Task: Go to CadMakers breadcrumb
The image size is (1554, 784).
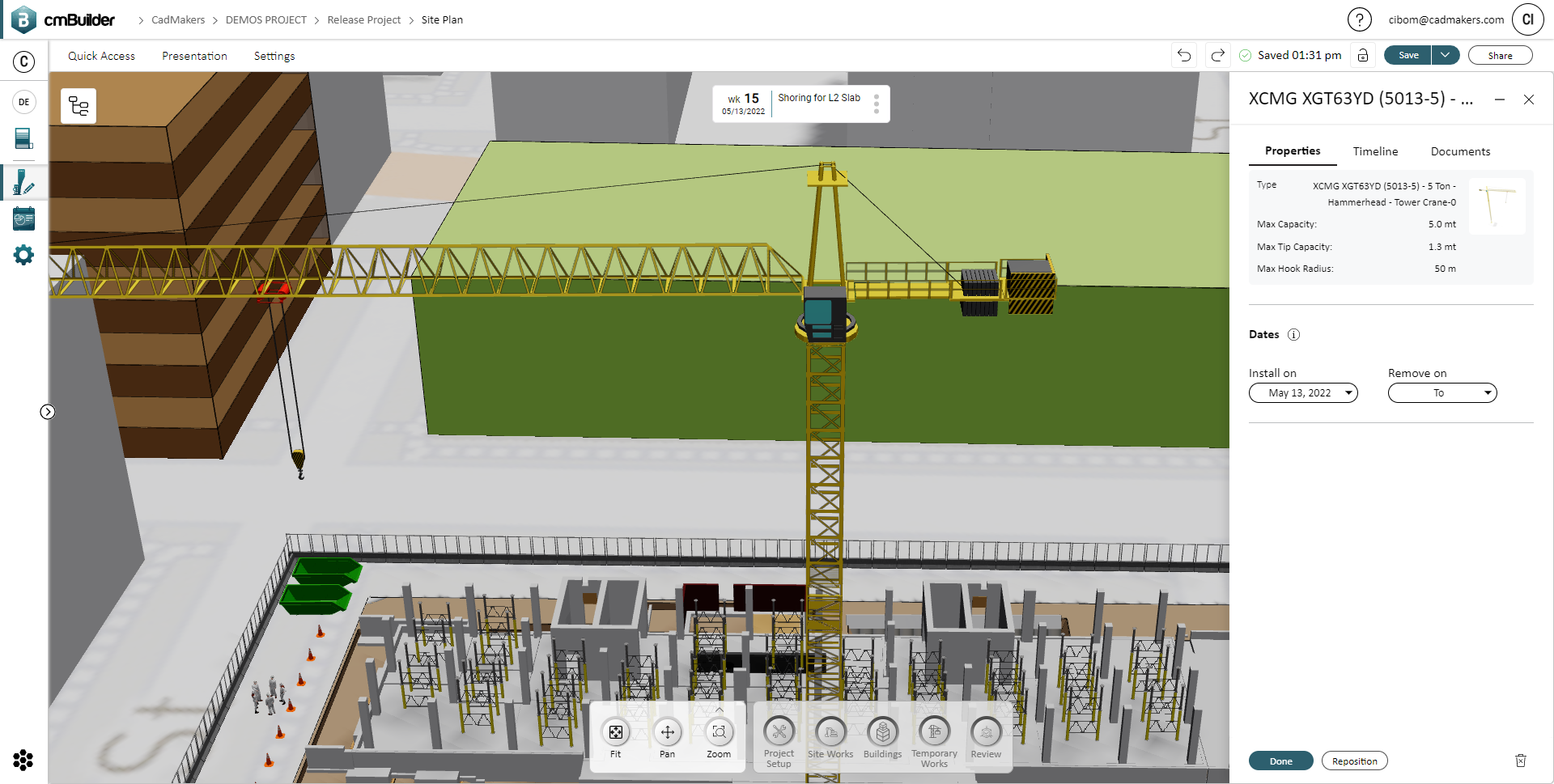Action: (x=178, y=19)
